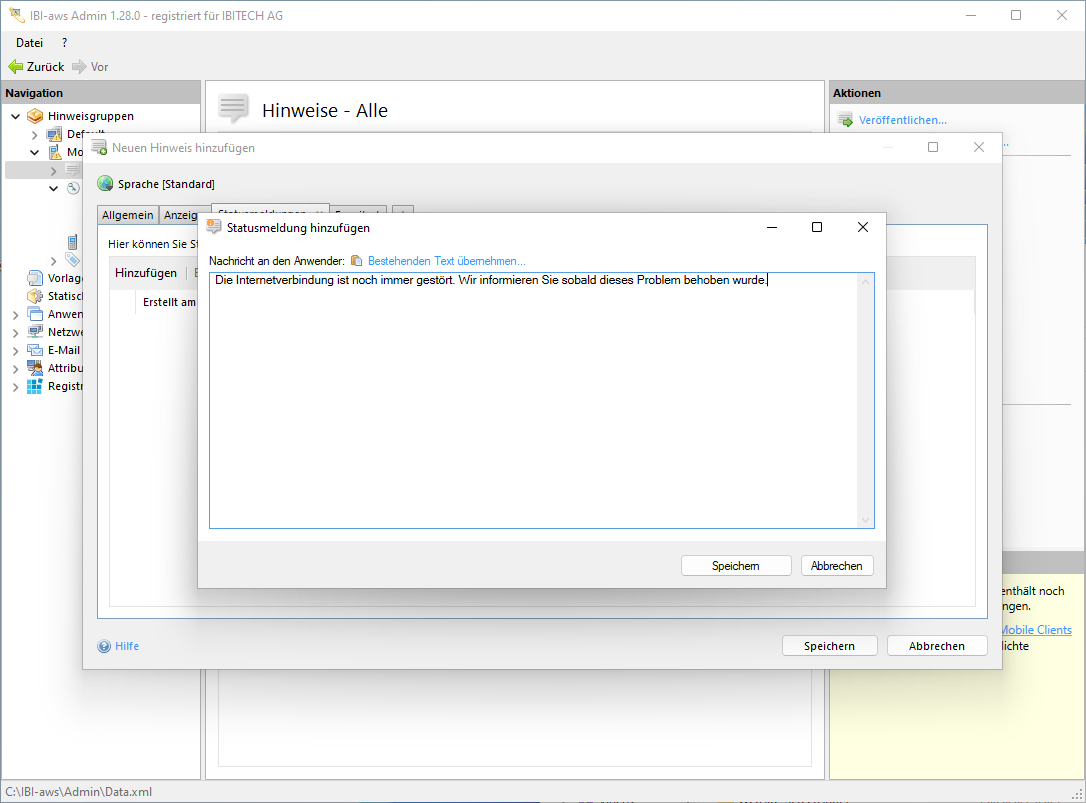The width and height of the screenshot is (1086, 803).
Task: Click the Statusmeldung hinzufügen title bar icon
Action: (213, 227)
